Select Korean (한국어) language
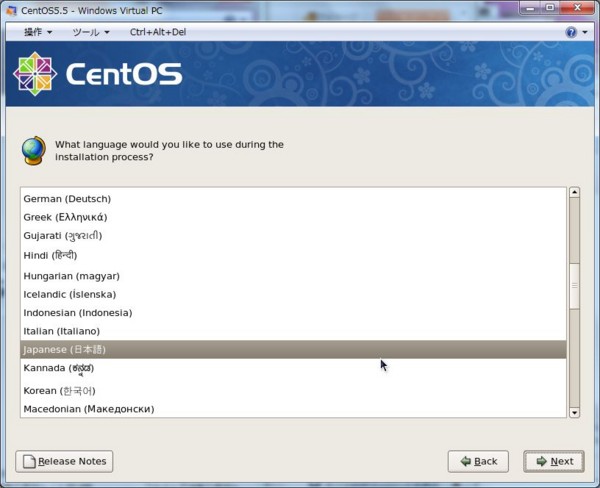 [293, 390]
